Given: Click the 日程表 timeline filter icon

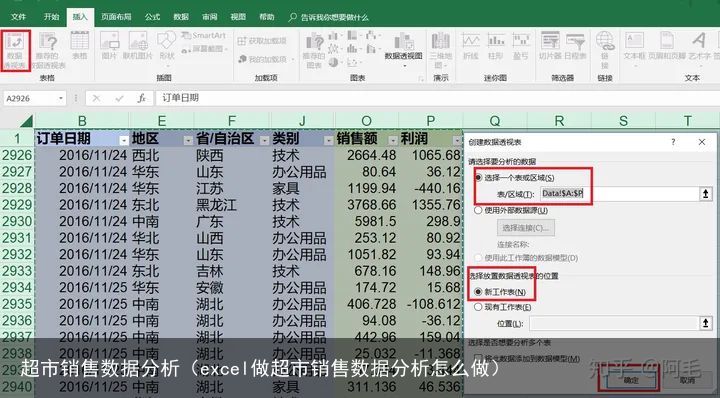Looking at the screenshot, I should [x=575, y=46].
